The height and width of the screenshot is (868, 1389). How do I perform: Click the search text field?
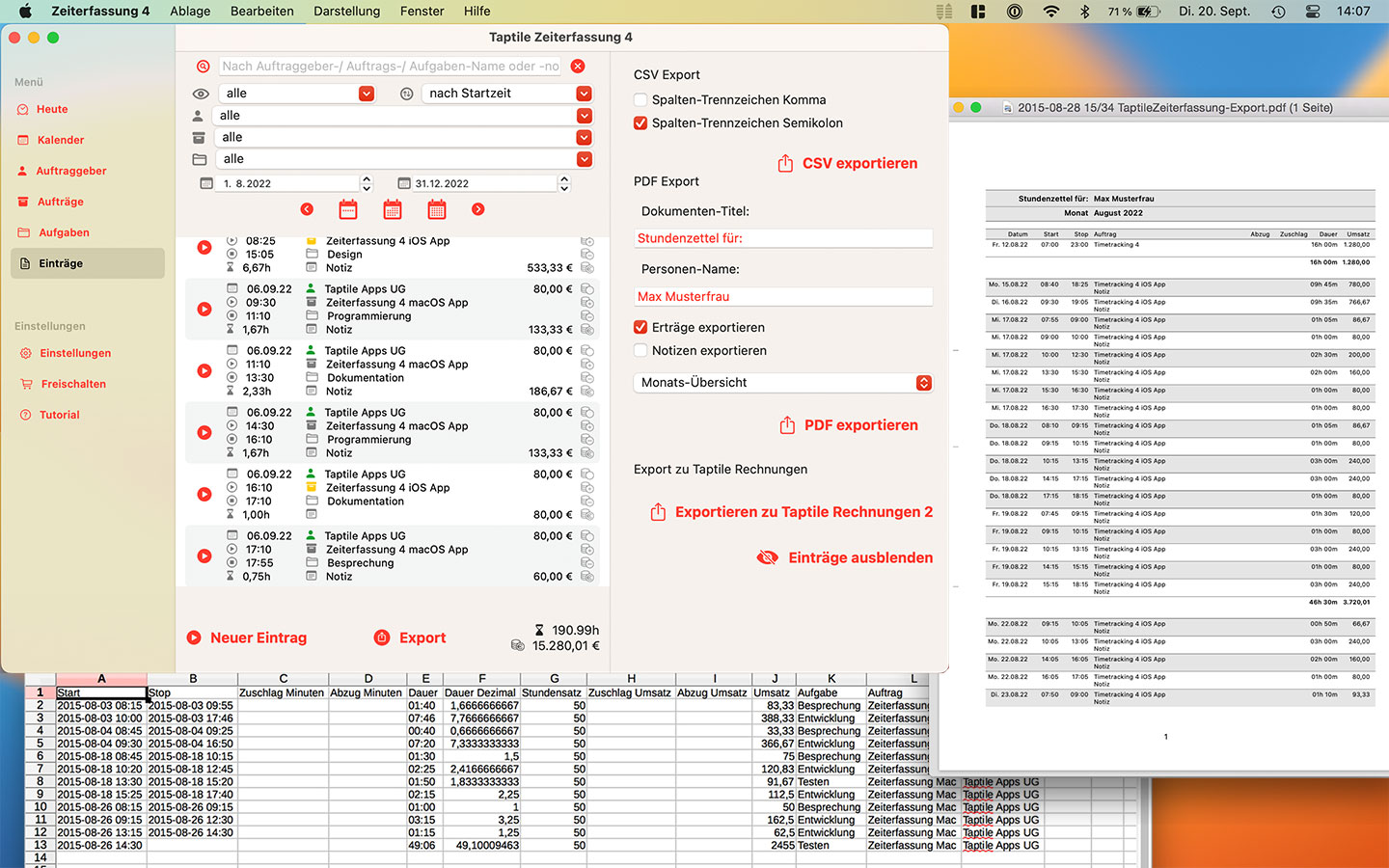pos(390,67)
